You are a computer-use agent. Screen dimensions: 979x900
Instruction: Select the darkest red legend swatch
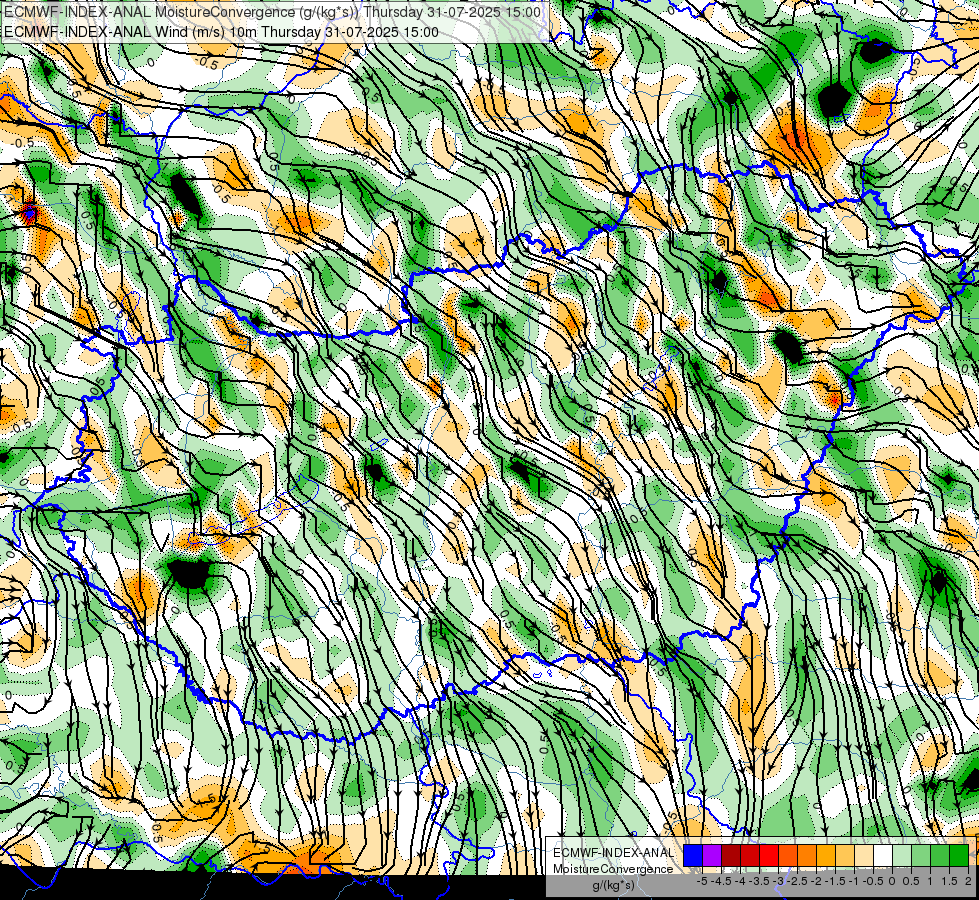tap(731, 855)
